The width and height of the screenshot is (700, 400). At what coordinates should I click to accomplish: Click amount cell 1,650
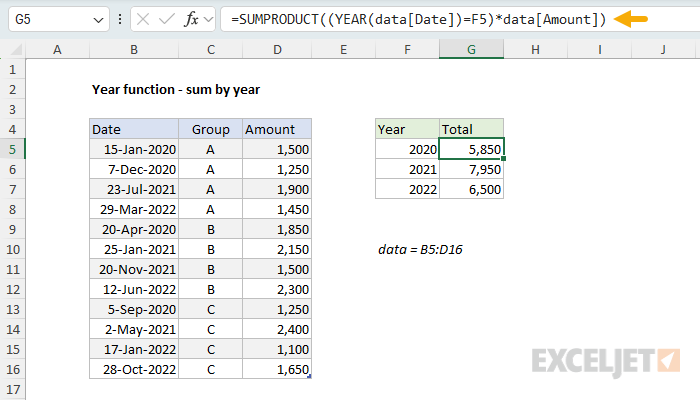point(277,369)
